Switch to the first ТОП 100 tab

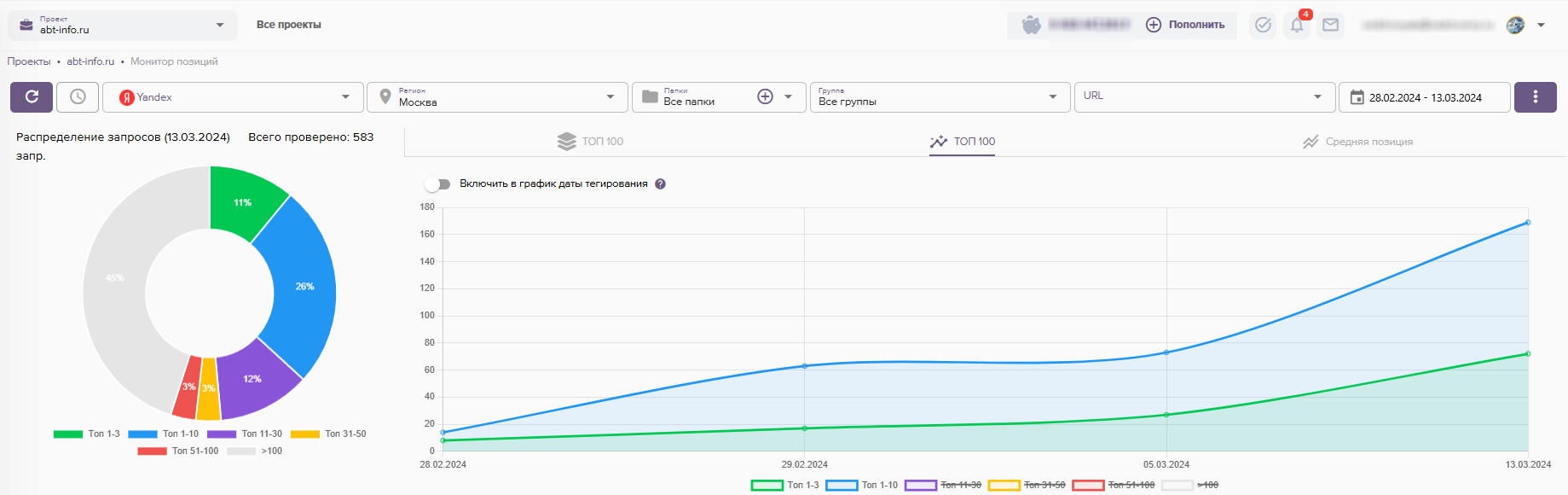(590, 142)
